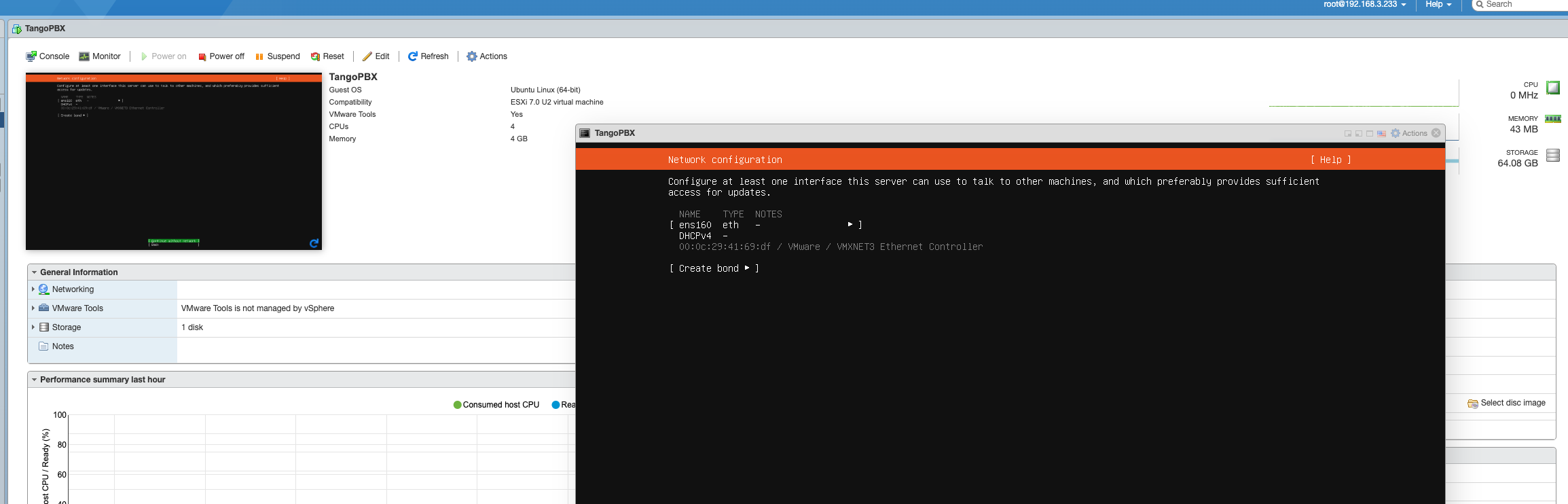Click the magnifier icon in the Search box
Viewport: 1568px width, 504px height.
point(1480,5)
